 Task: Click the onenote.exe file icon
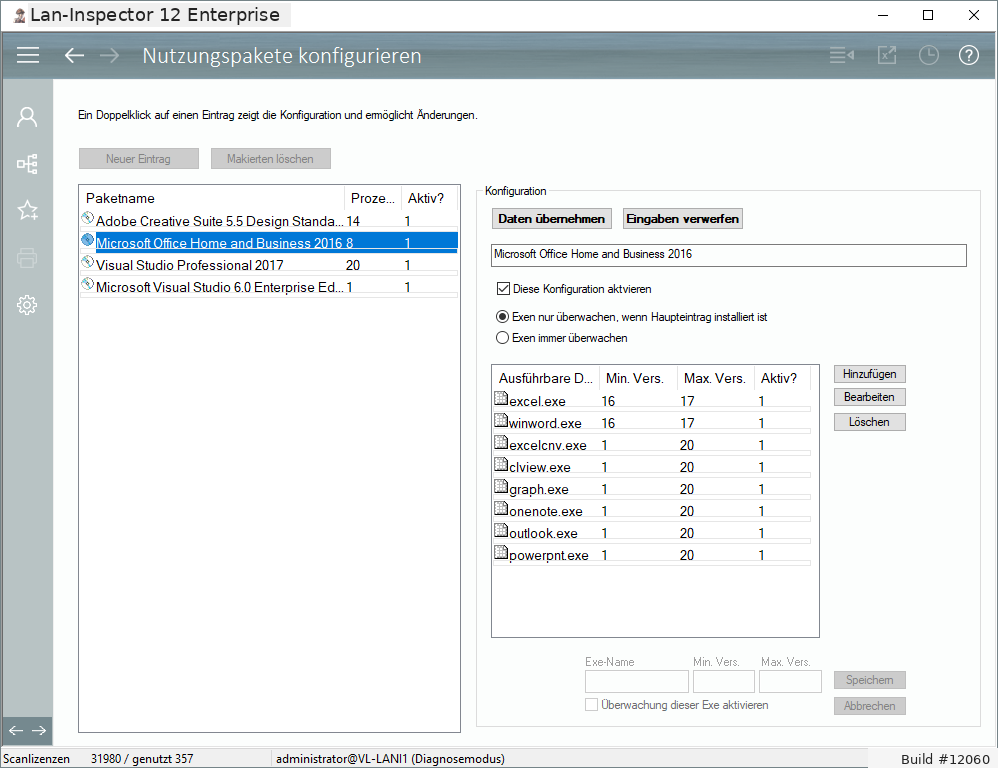(x=501, y=508)
